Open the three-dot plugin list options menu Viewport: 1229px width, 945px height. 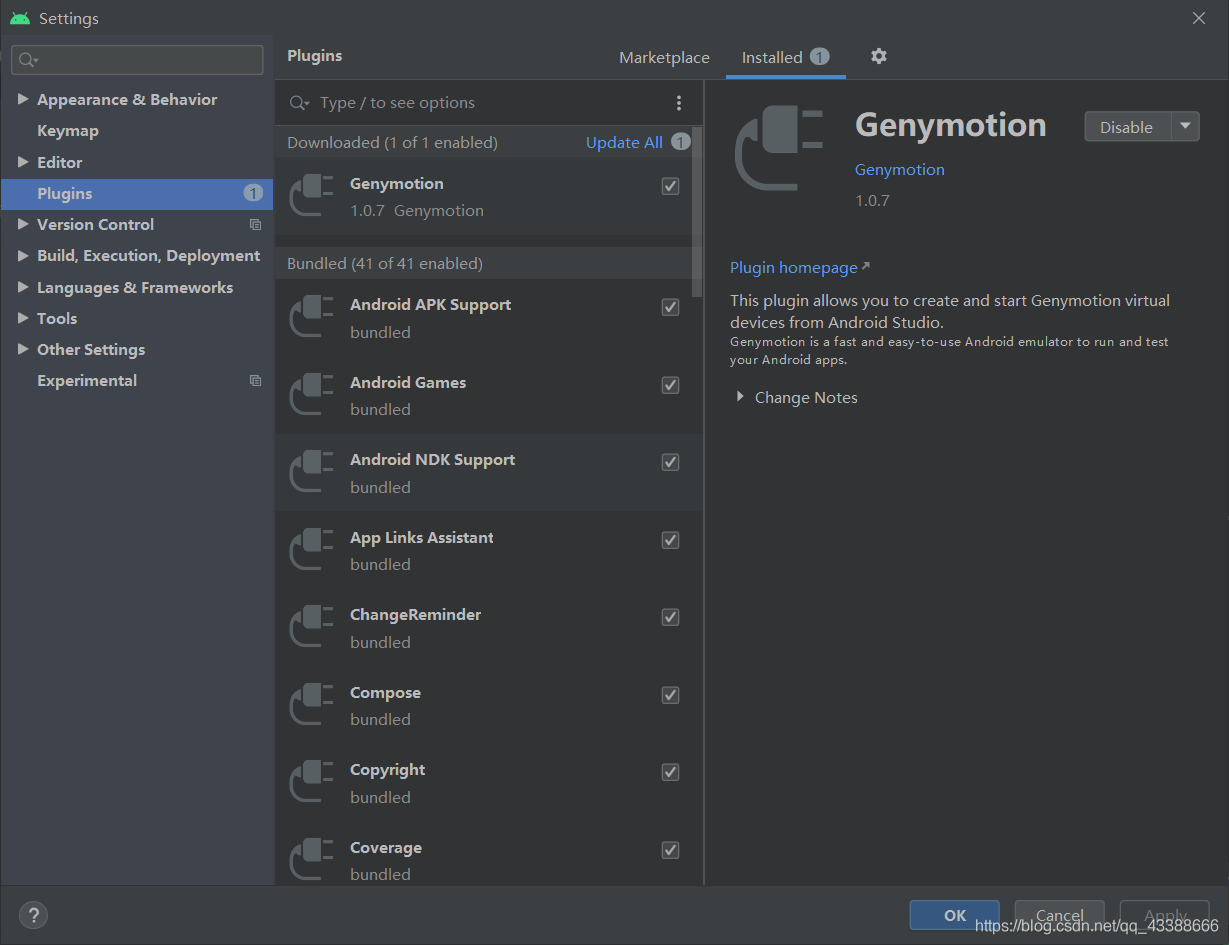pyautogui.click(x=679, y=103)
